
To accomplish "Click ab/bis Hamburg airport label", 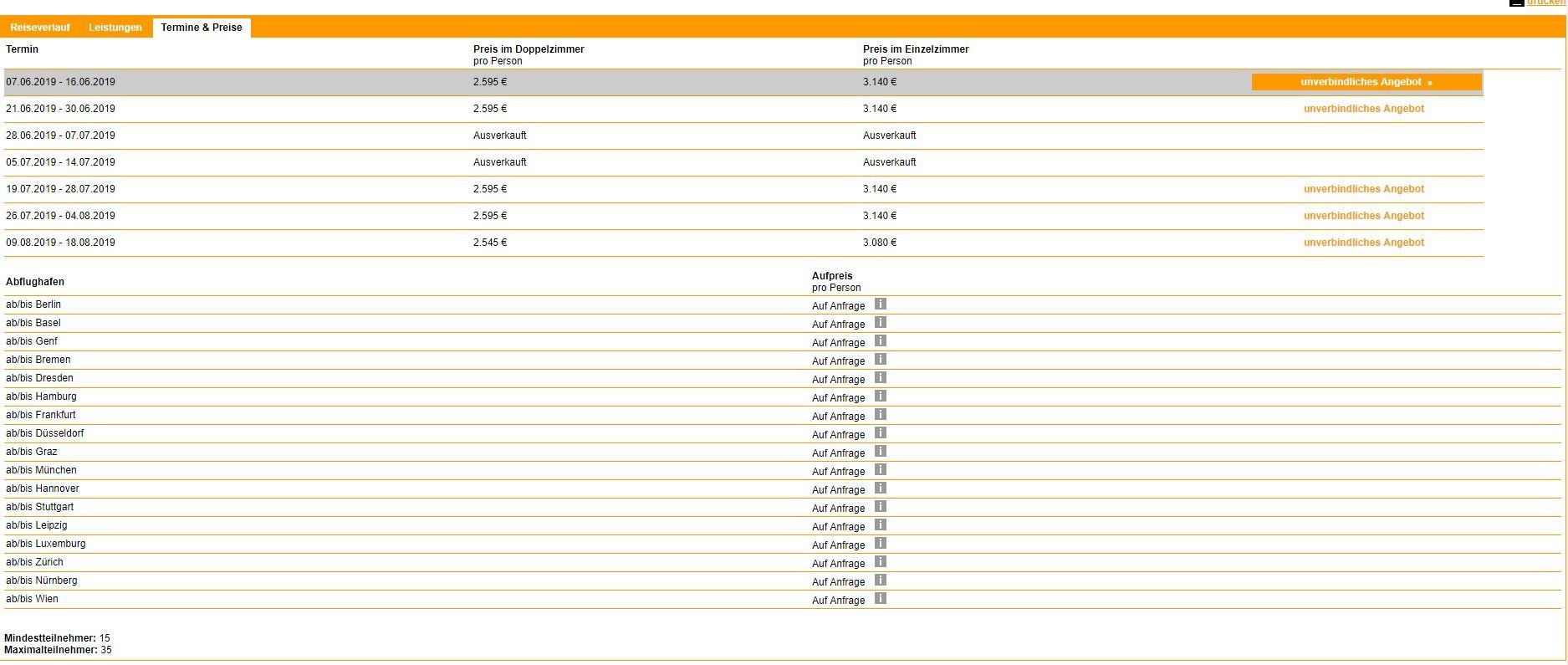I will click(x=41, y=396).
